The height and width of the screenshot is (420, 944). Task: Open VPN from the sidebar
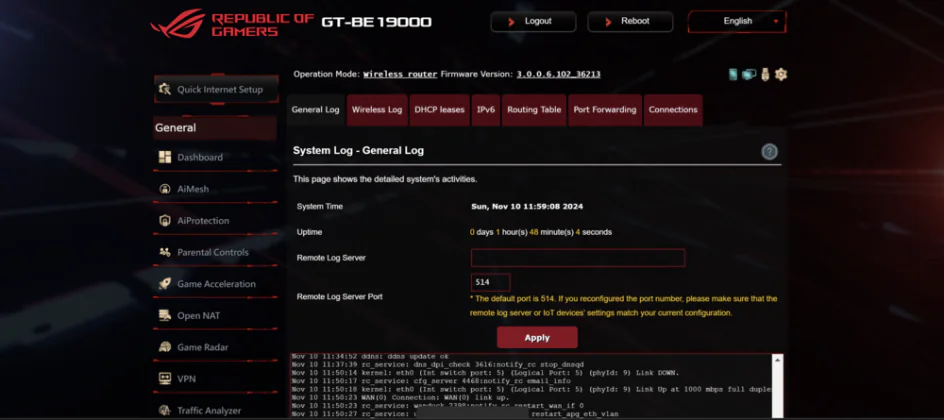(216, 378)
